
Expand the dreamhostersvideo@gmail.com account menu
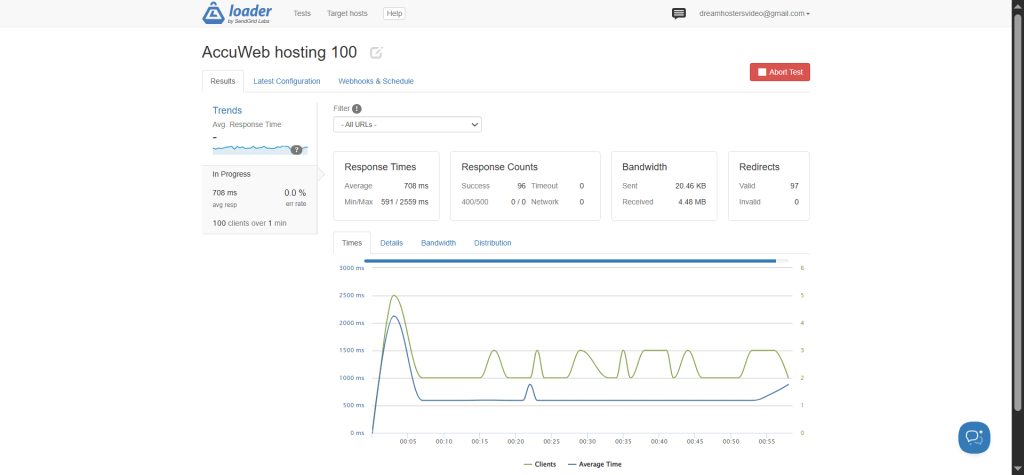(755, 14)
